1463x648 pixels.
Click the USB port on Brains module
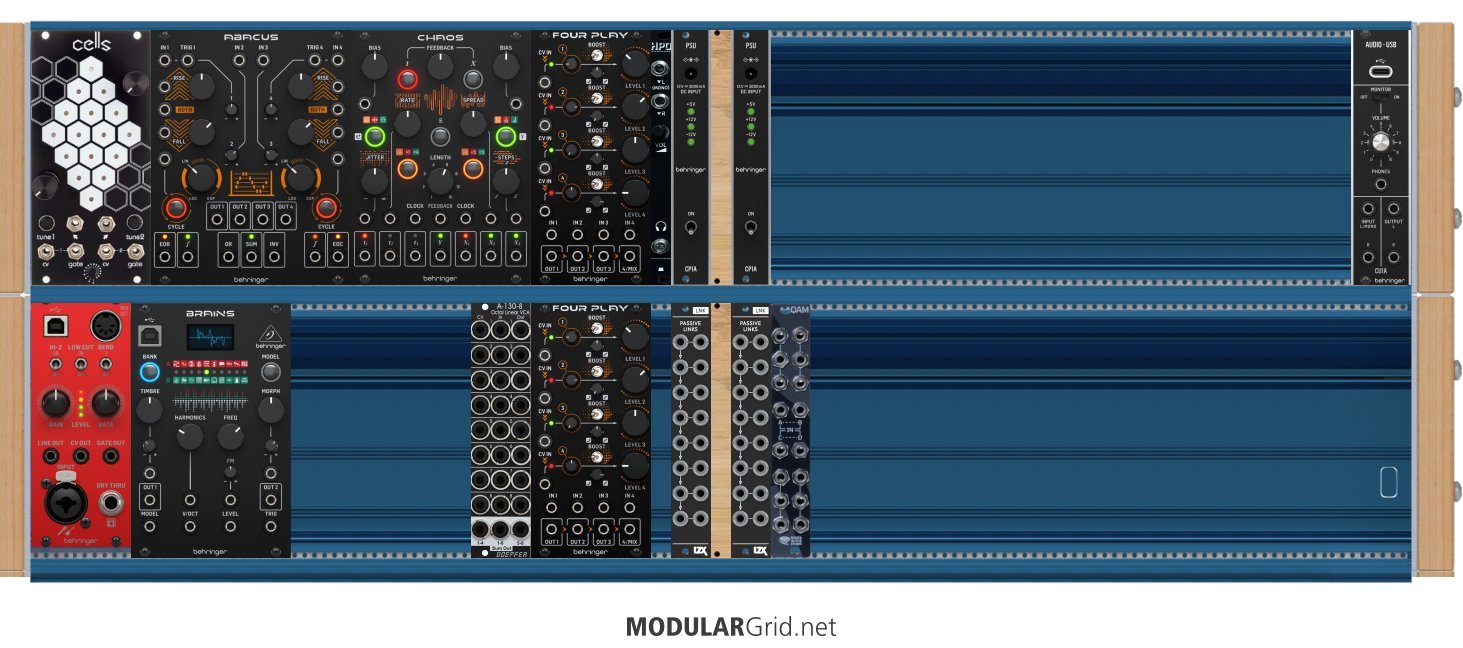click(150, 335)
